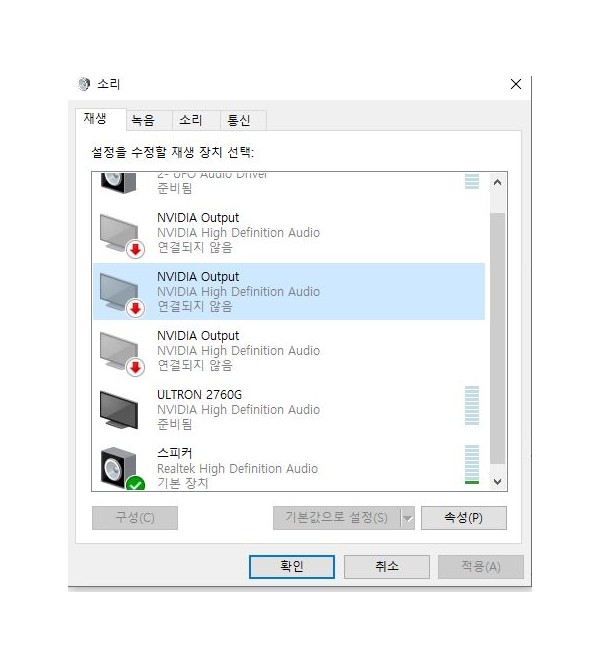Click the scroll up arrow in device list
This screenshot has height=667, width=600.
[x=497, y=182]
